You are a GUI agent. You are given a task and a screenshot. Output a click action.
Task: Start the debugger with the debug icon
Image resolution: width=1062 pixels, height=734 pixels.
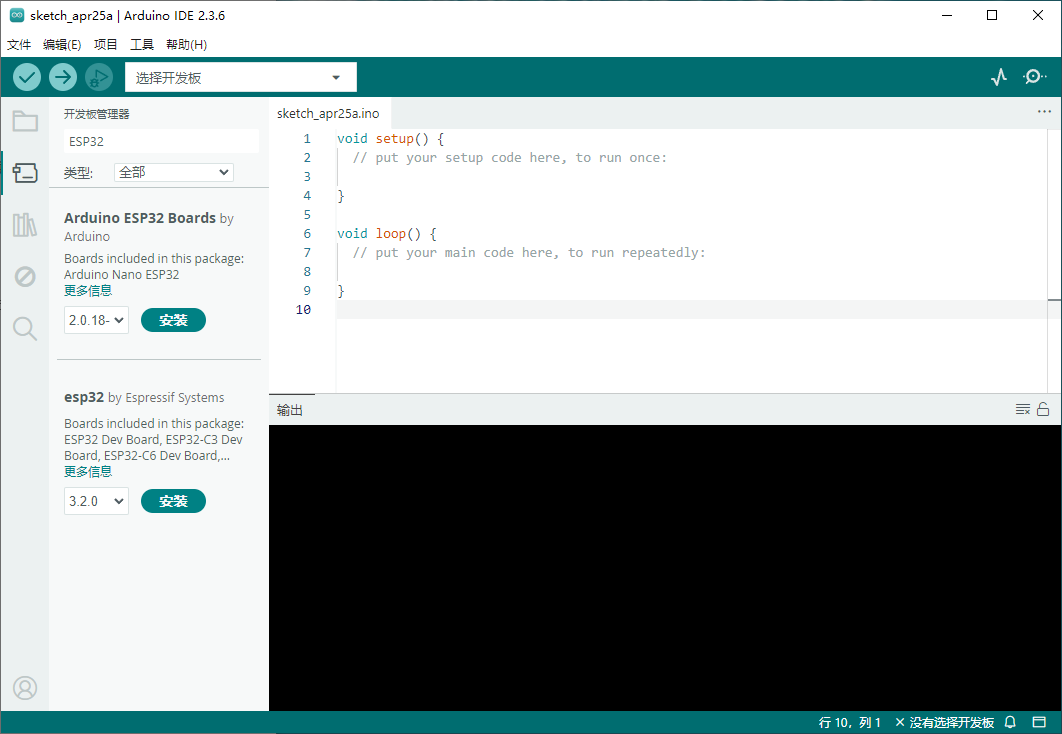tap(99, 77)
